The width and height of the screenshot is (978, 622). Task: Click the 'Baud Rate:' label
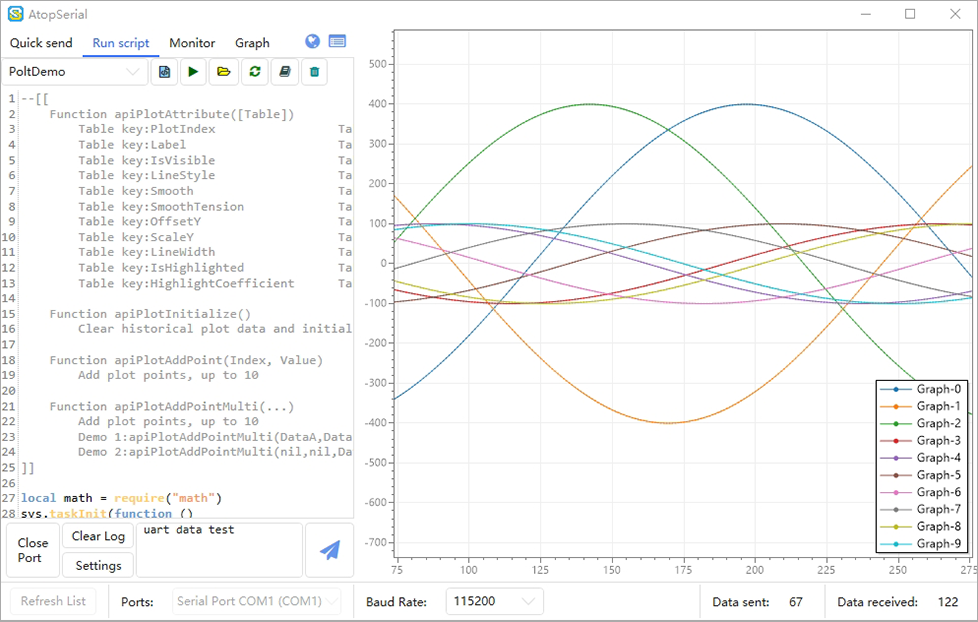396,602
